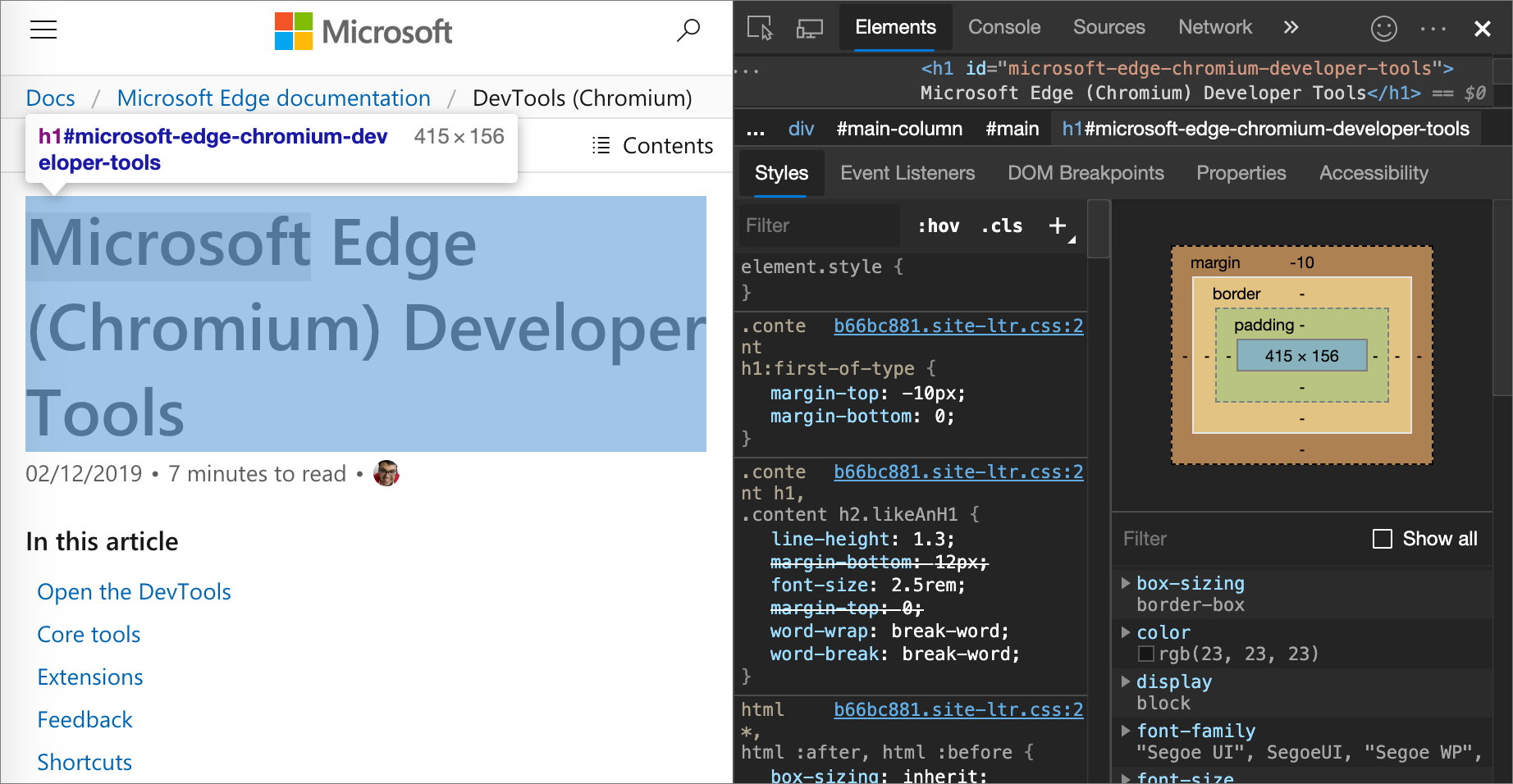Open the hamburger navigation menu
1513x784 pixels.
(43, 30)
